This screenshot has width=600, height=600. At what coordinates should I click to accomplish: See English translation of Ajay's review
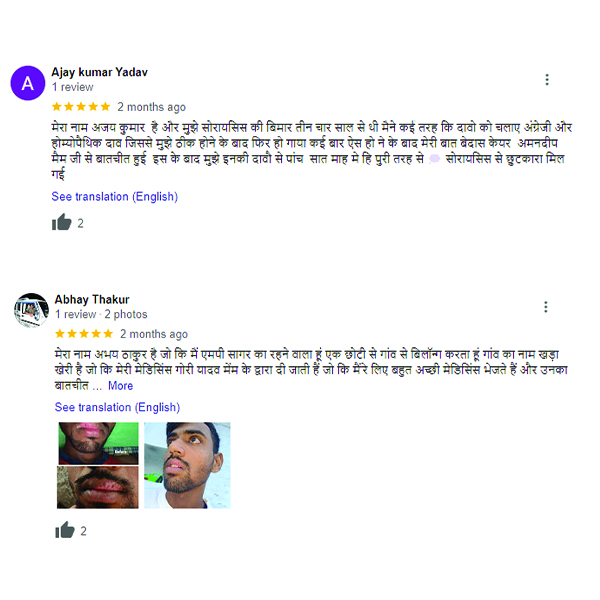click(x=115, y=197)
